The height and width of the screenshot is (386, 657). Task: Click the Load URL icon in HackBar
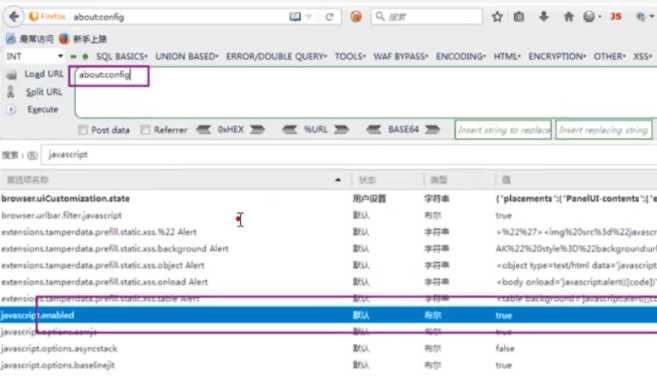click(x=12, y=75)
